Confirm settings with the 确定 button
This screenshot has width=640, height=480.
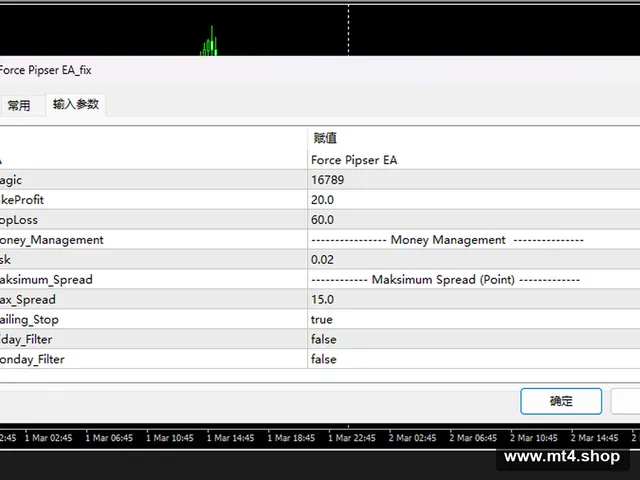561,401
